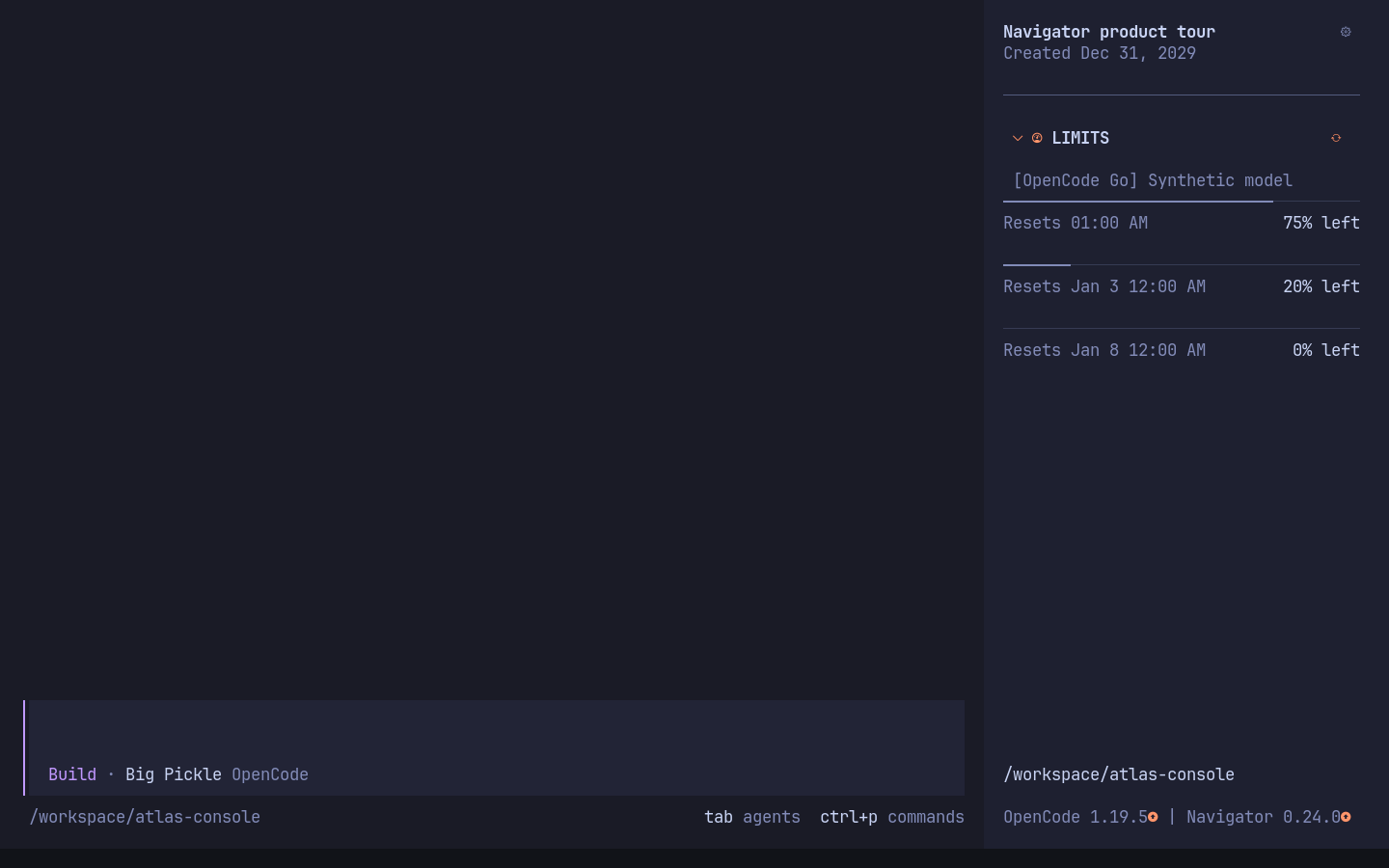Image resolution: width=1389 pixels, height=868 pixels.
Task: Collapse the LIMITS section chevron
Action: 1018,138
